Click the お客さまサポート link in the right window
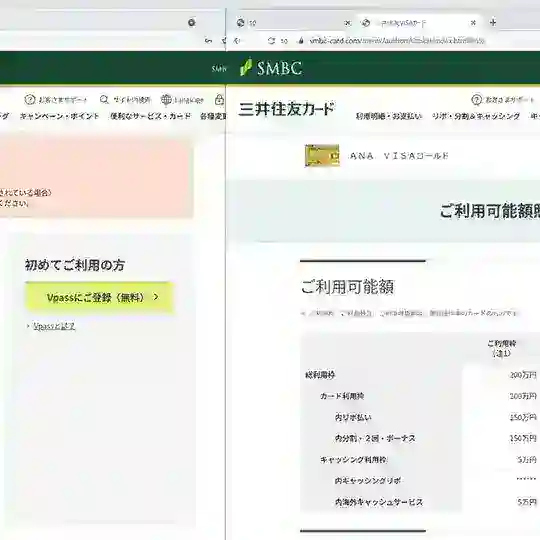 (510, 100)
